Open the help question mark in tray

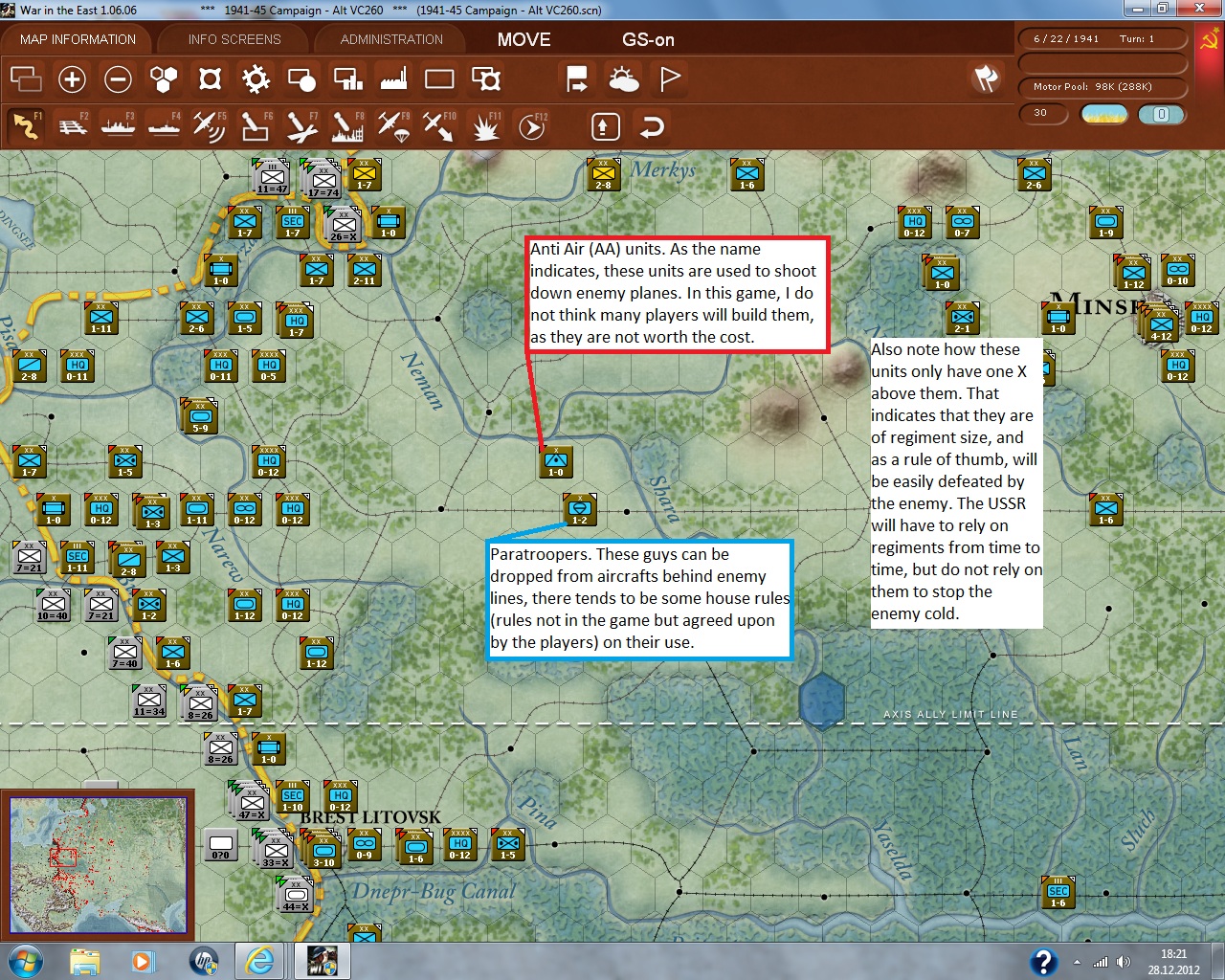tap(1043, 962)
